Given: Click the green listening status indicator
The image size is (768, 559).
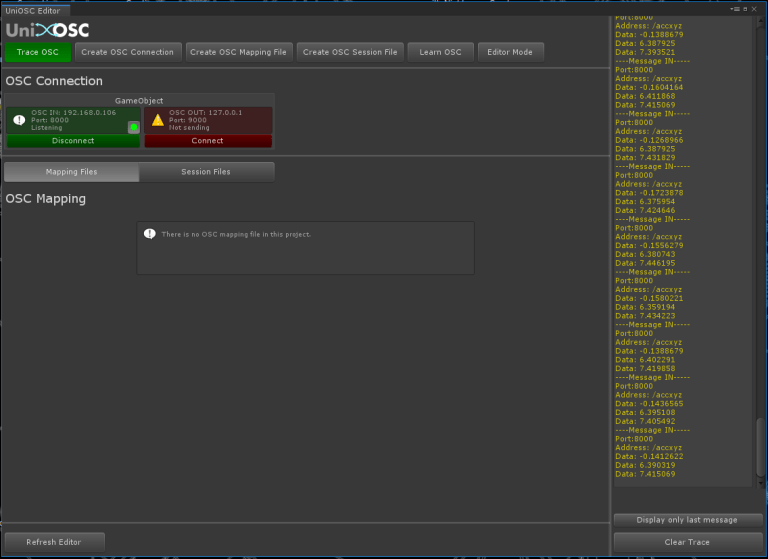Looking at the screenshot, I should [x=133, y=127].
